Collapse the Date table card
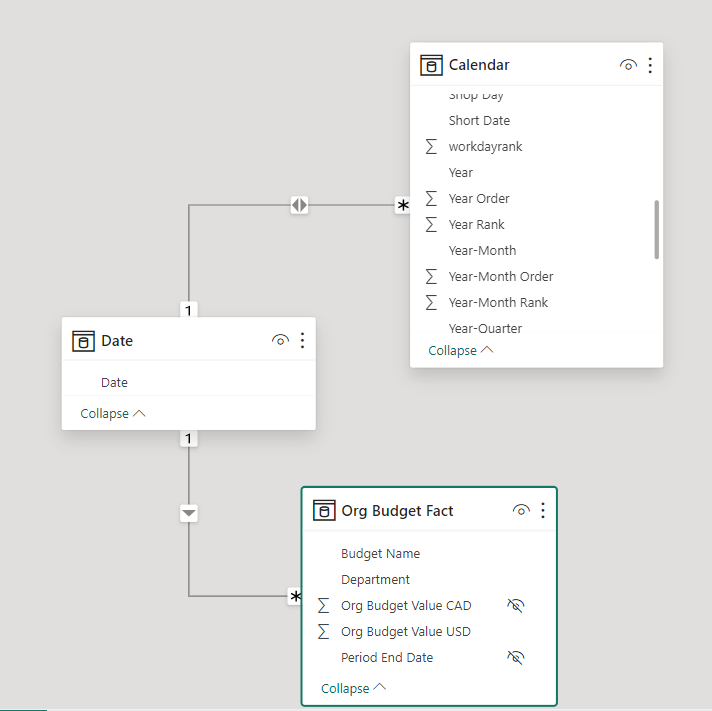Screen dimensions: 712x711 [112, 414]
